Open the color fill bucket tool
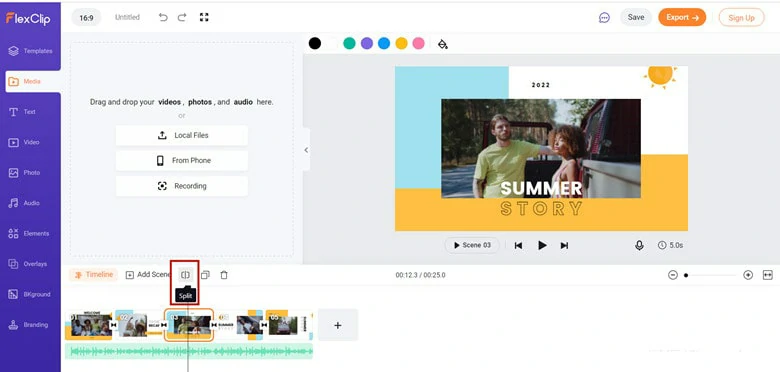This screenshot has width=780, height=372. point(442,44)
